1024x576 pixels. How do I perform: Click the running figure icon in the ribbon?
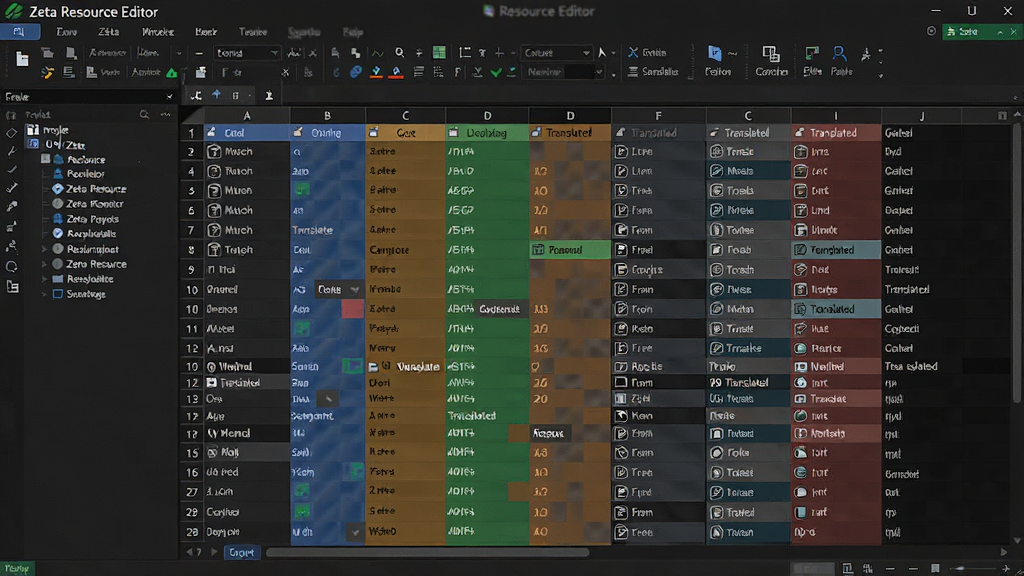(x=866, y=54)
